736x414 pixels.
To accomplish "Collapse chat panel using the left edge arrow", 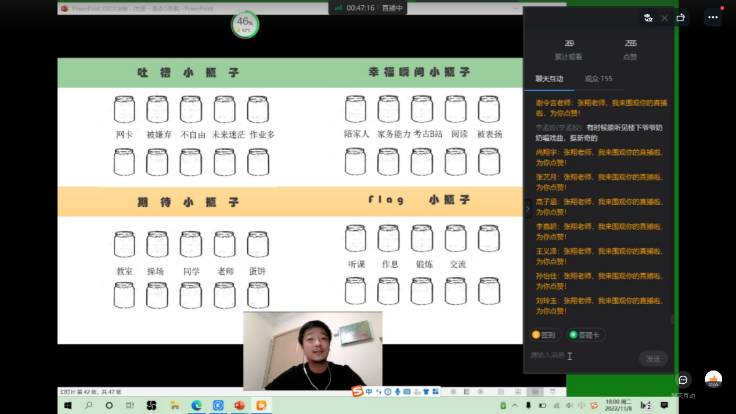I will click(527, 208).
